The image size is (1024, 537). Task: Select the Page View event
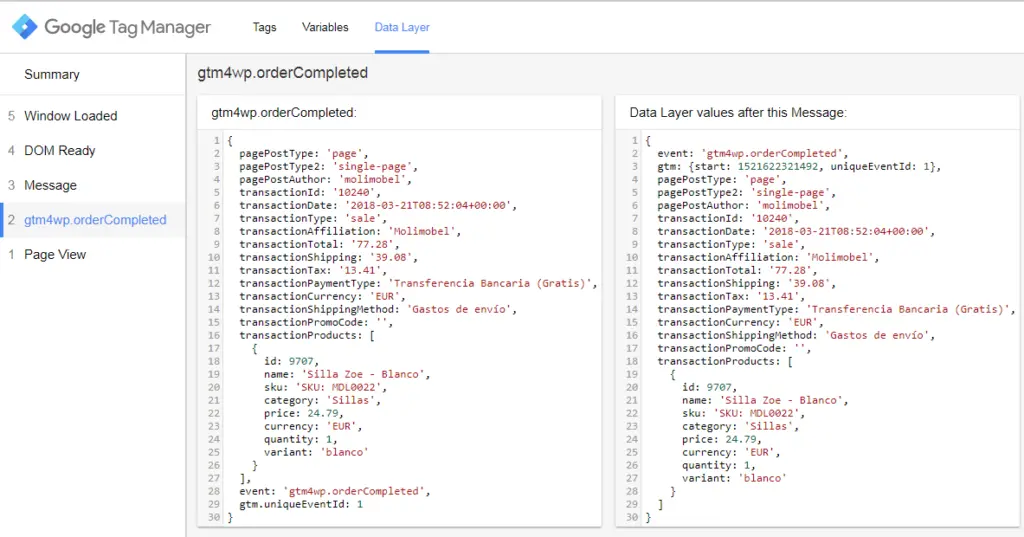tap(55, 255)
